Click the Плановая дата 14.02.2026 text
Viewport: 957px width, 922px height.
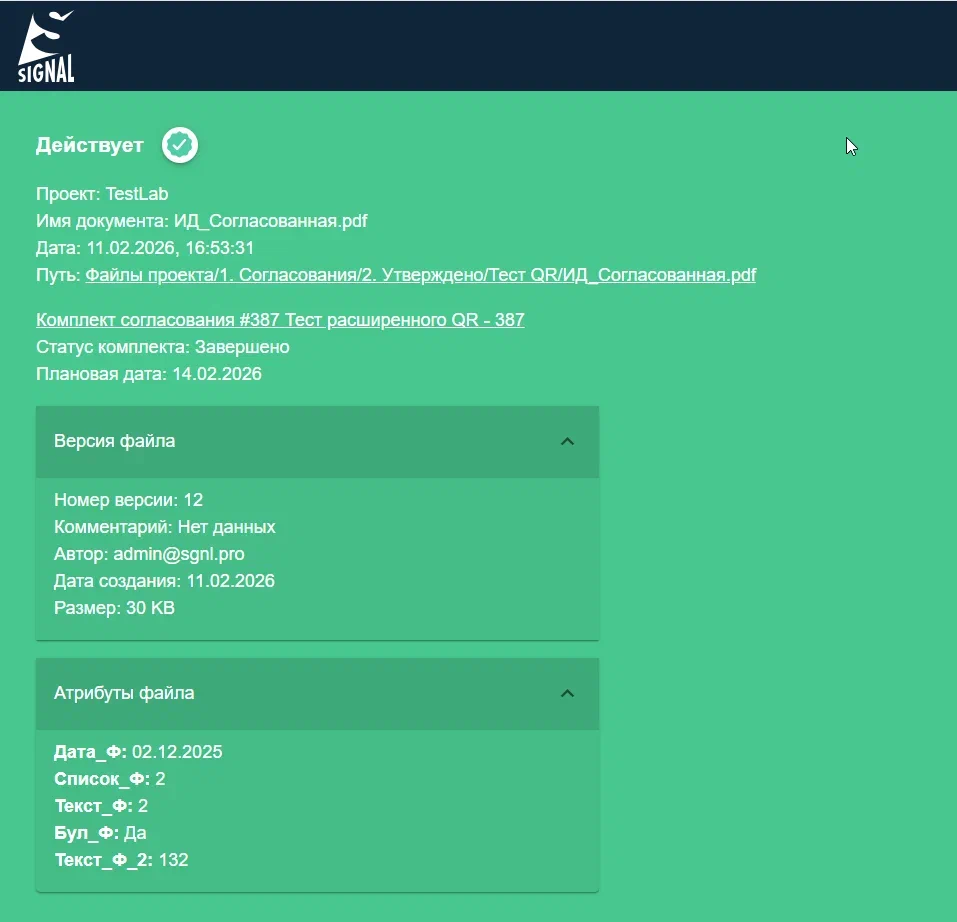point(148,374)
